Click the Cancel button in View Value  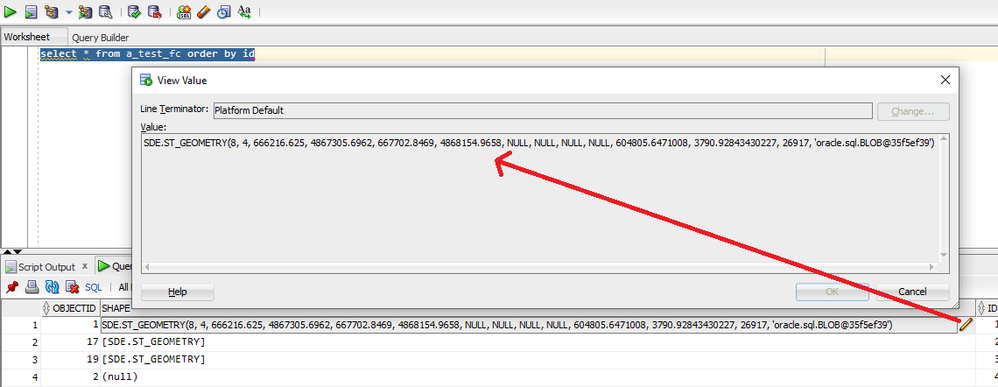(913, 292)
